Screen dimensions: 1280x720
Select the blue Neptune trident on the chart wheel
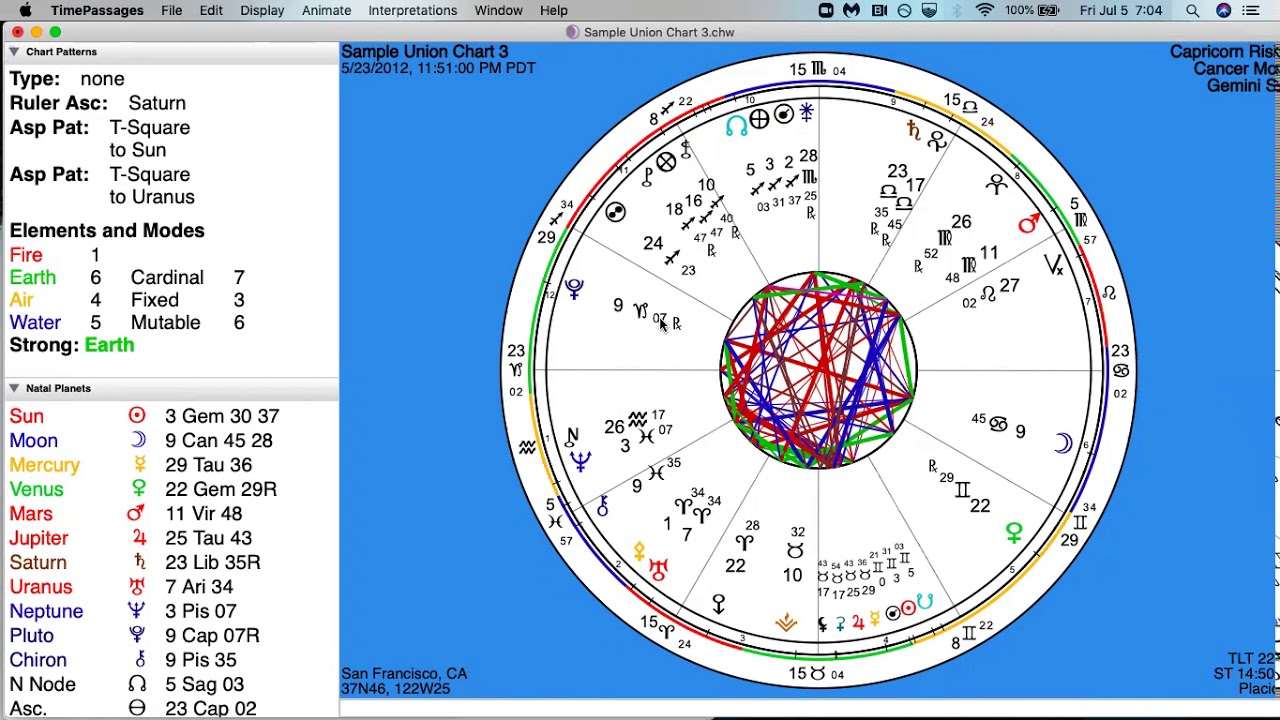tap(580, 461)
